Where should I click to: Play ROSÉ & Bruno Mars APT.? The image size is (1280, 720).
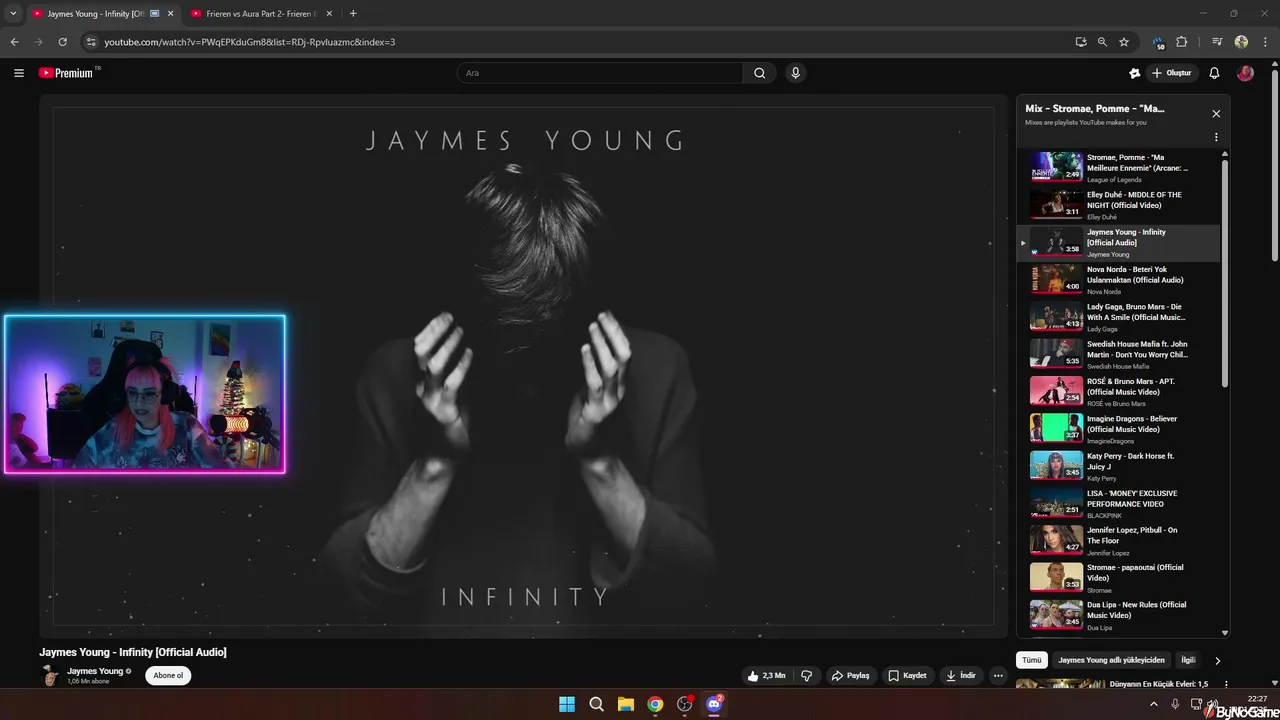[x=1118, y=391]
